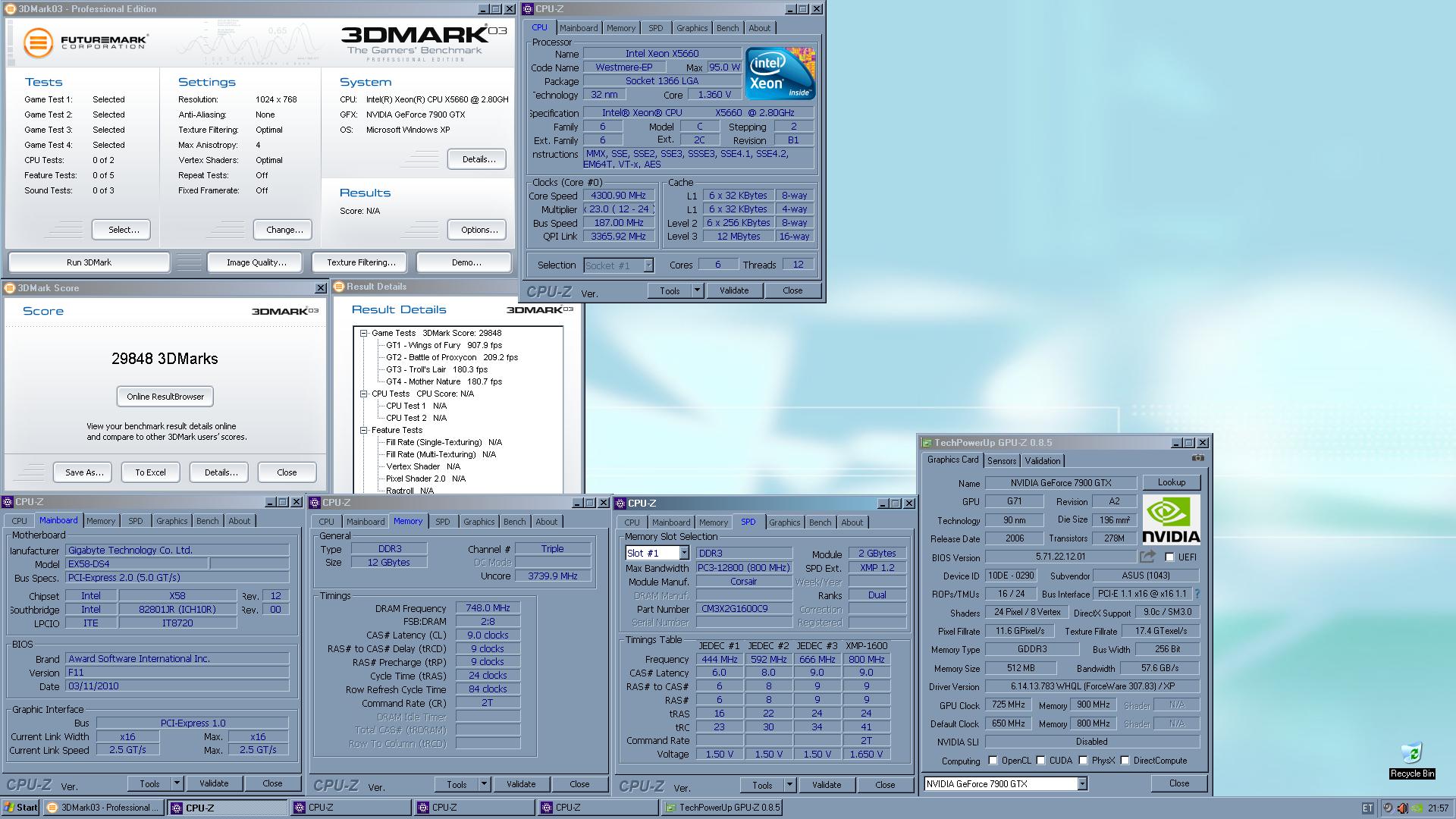Image resolution: width=1456 pixels, height=819 pixels.
Task: Click the Save As... button
Action: click(x=83, y=472)
